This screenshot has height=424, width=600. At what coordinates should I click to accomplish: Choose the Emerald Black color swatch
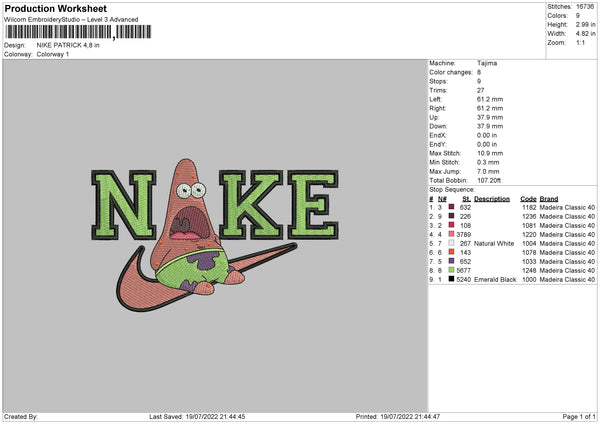(452, 279)
